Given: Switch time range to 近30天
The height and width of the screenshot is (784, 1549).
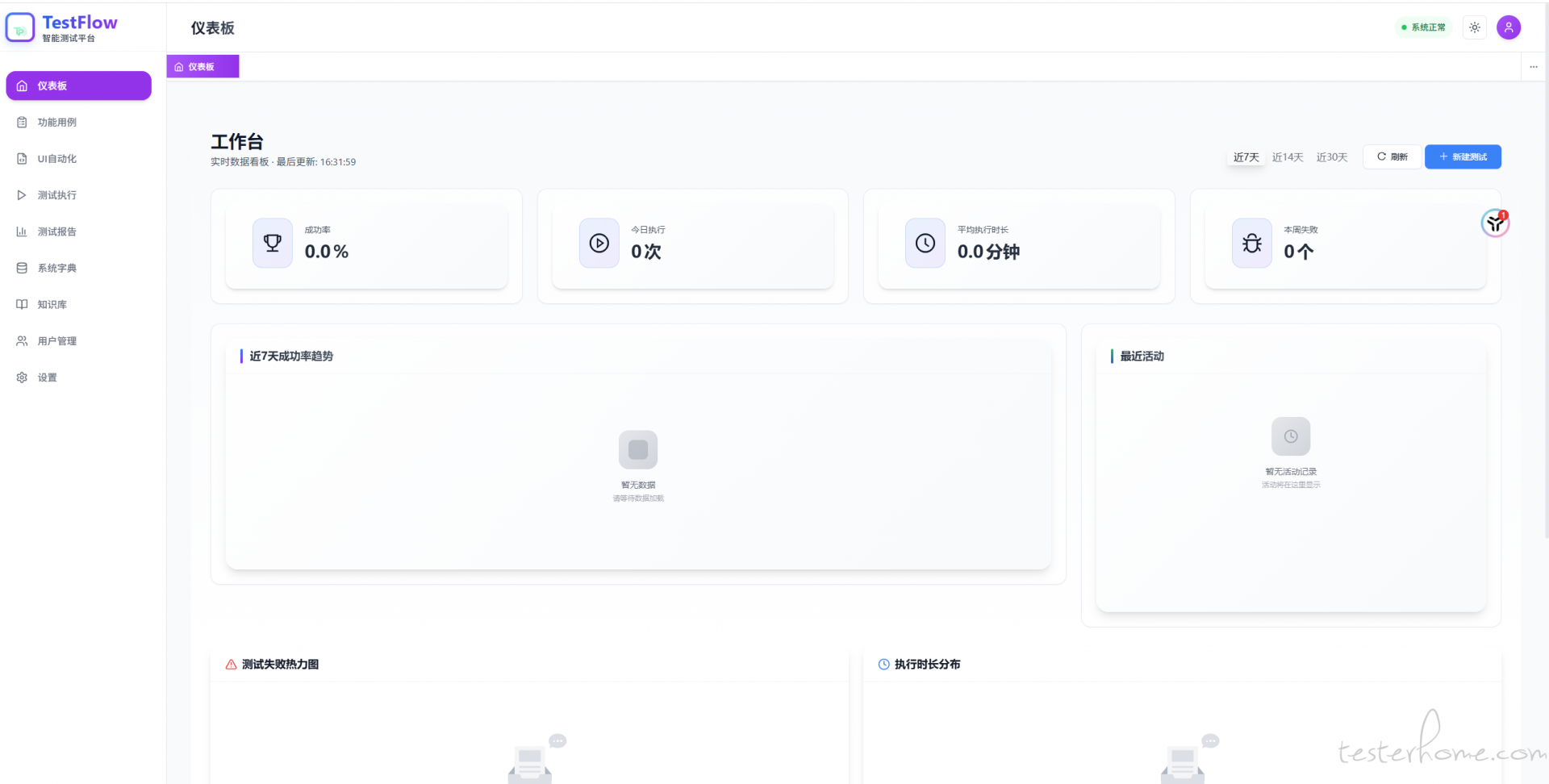Looking at the screenshot, I should coord(1332,157).
